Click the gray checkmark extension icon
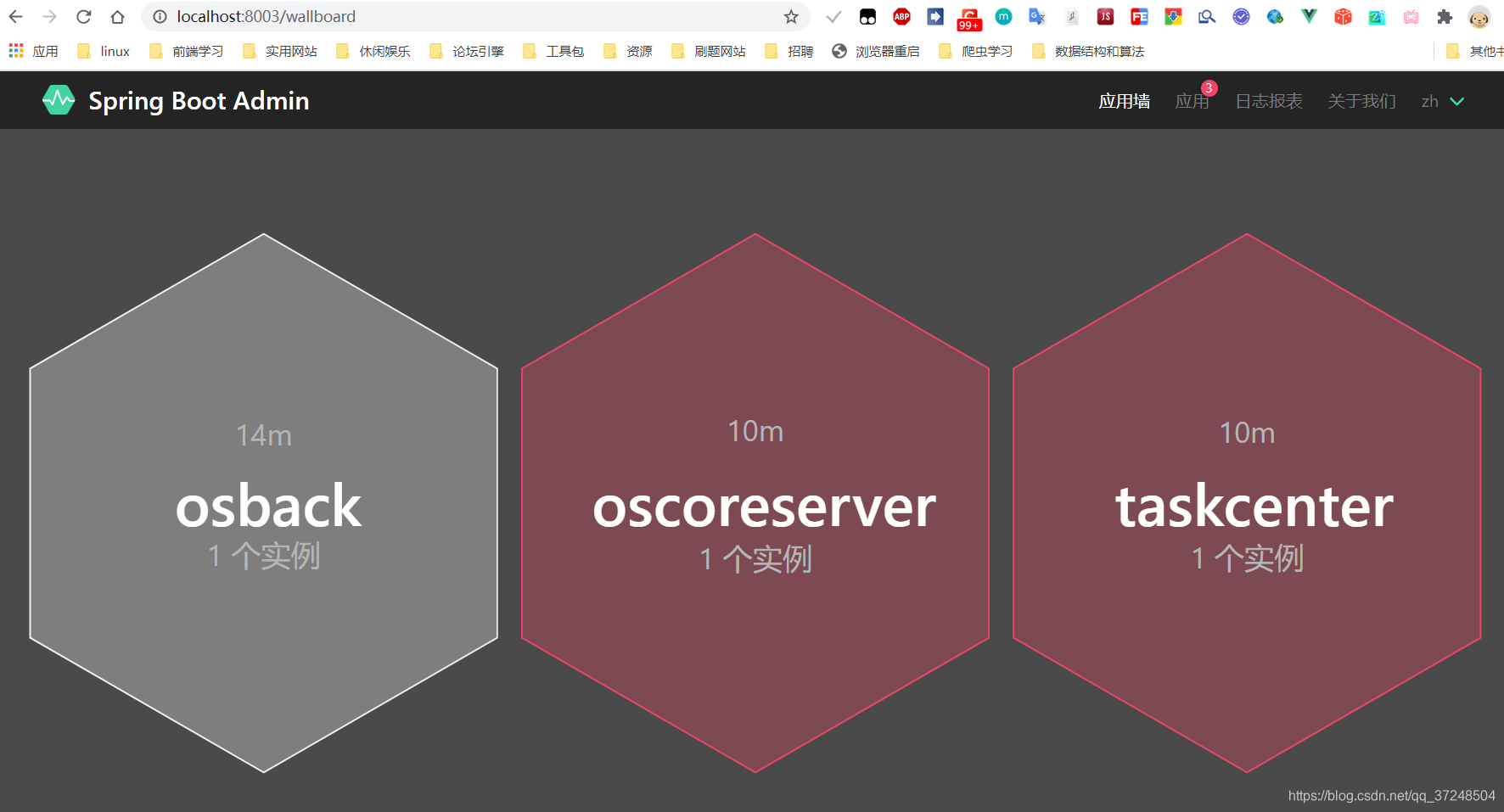 pyautogui.click(x=833, y=16)
